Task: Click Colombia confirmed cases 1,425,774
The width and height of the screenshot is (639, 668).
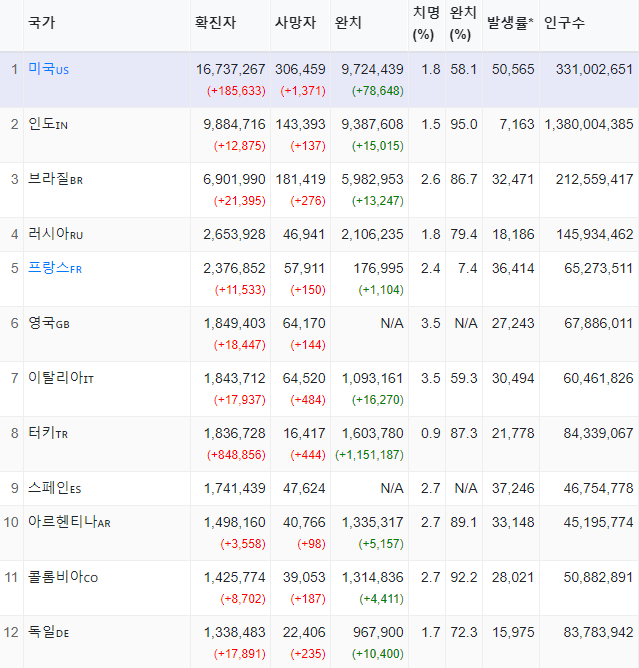Action: pyautogui.click(x=234, y=577)
